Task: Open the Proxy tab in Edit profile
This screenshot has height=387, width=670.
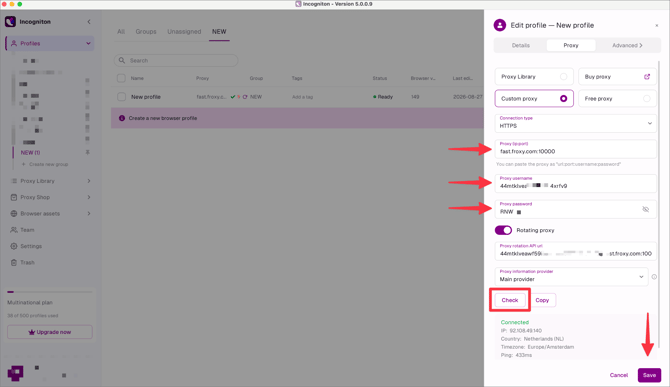Action: [571, 45]
